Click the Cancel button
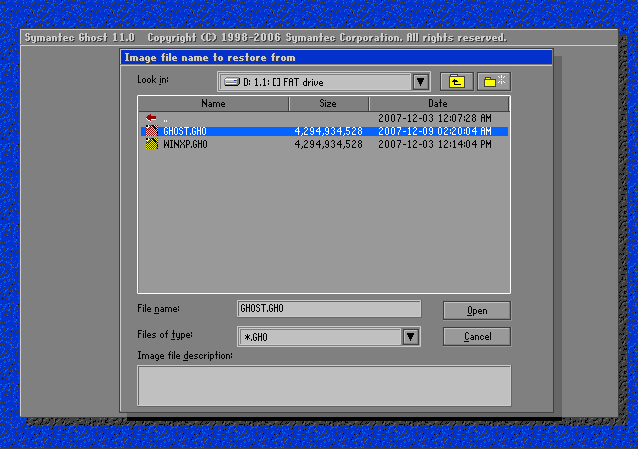 point(477,337)
